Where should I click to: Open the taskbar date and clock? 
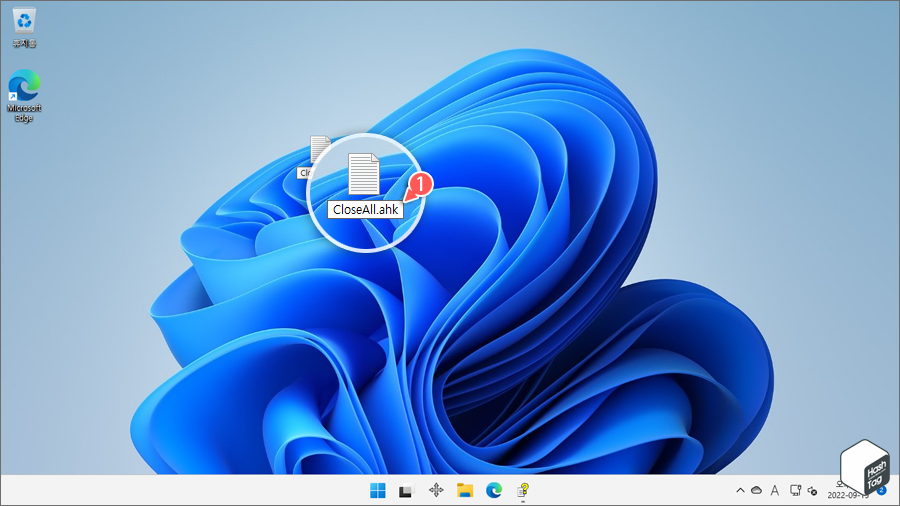point(847,491)
